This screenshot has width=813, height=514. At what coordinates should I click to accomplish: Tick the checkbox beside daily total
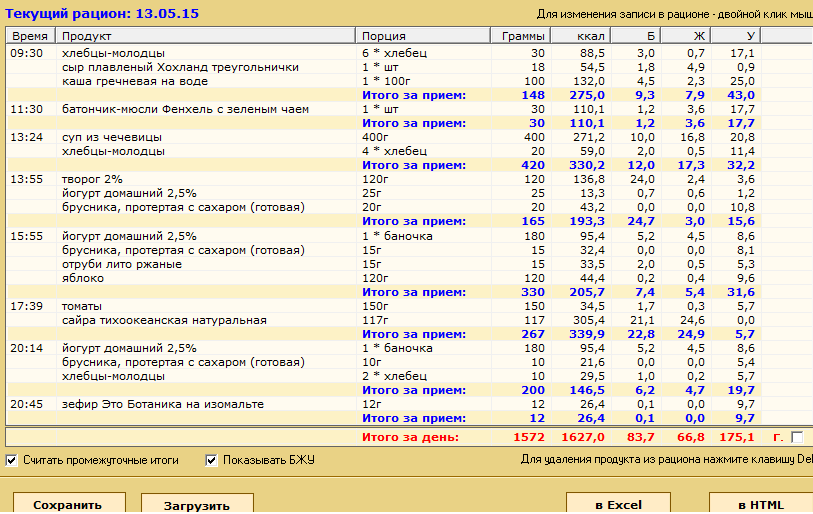[x=797, y=437]
